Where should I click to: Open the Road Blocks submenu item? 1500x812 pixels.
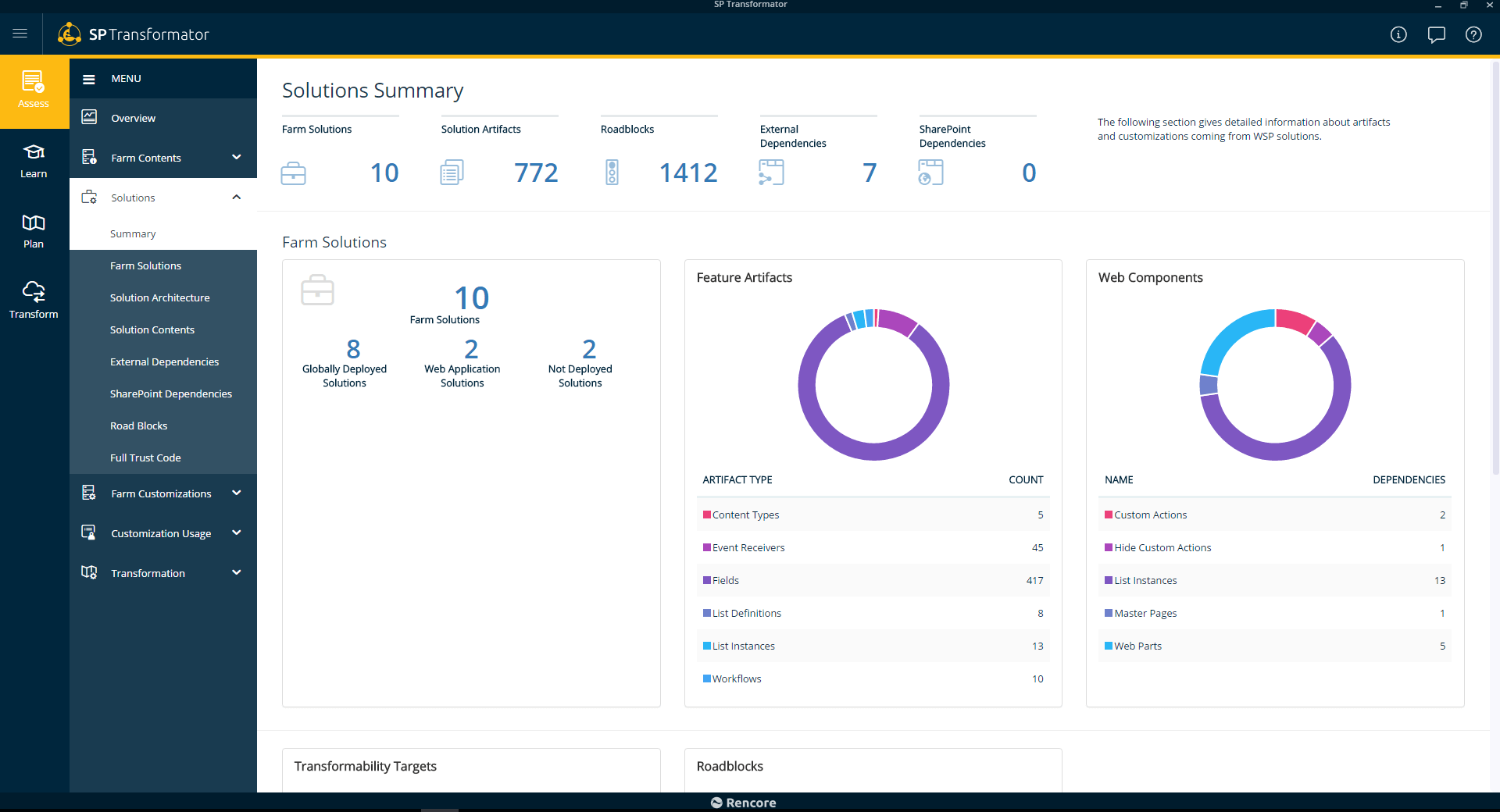138,426
